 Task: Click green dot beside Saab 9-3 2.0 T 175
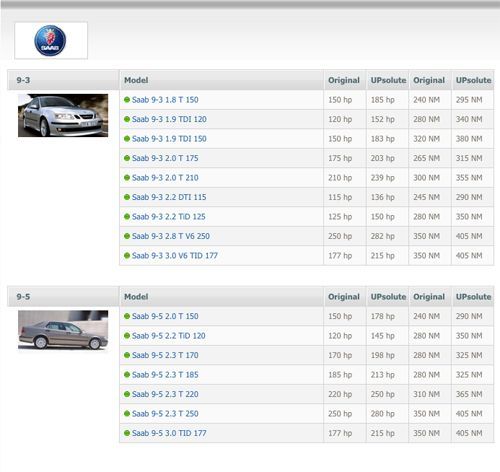pos(127,158)
